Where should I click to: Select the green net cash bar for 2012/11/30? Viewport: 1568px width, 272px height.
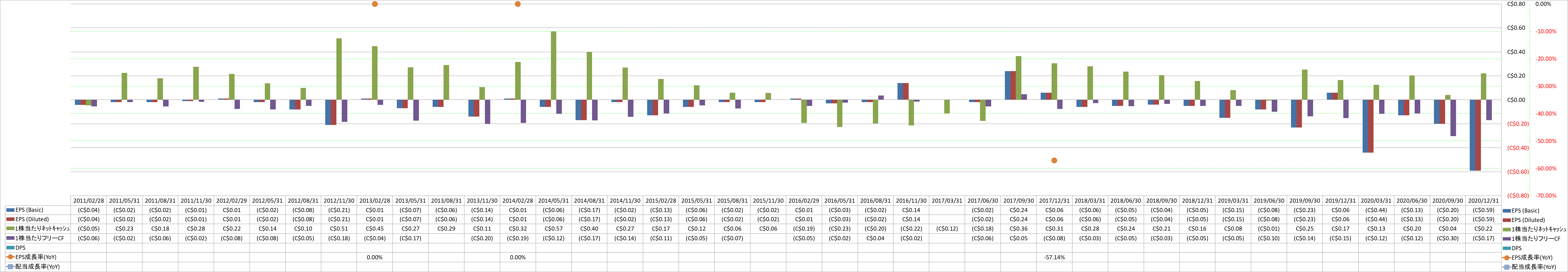click(x=339, y=69)
